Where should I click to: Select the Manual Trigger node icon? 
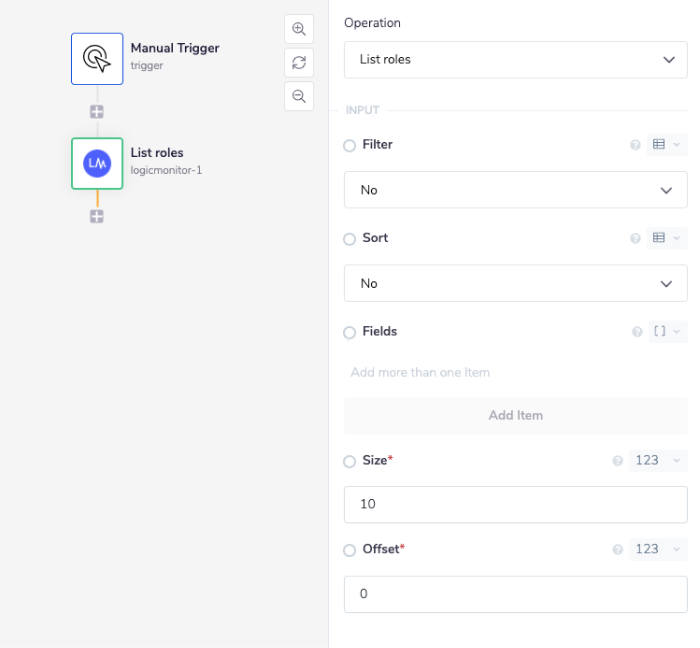[x=97, y=59]
